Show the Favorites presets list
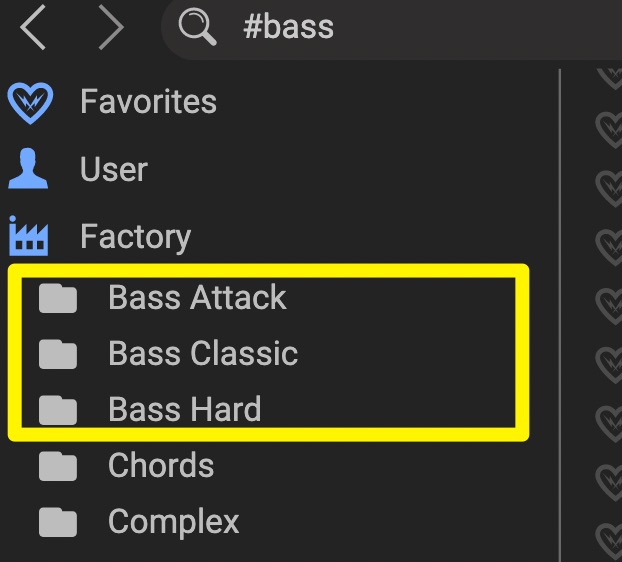Screen dimensions: 622x562 point(148,102)
